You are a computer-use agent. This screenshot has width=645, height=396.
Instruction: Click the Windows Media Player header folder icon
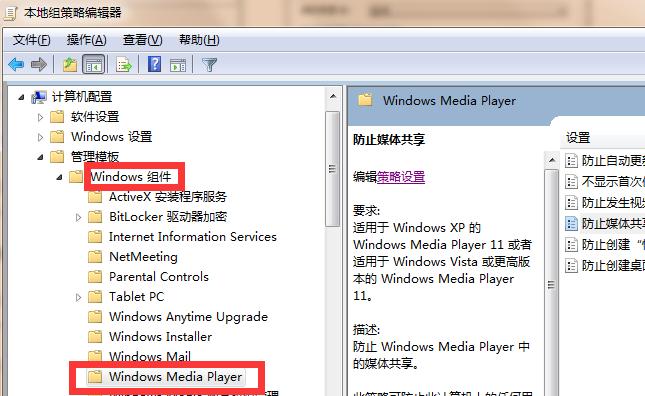365,100
